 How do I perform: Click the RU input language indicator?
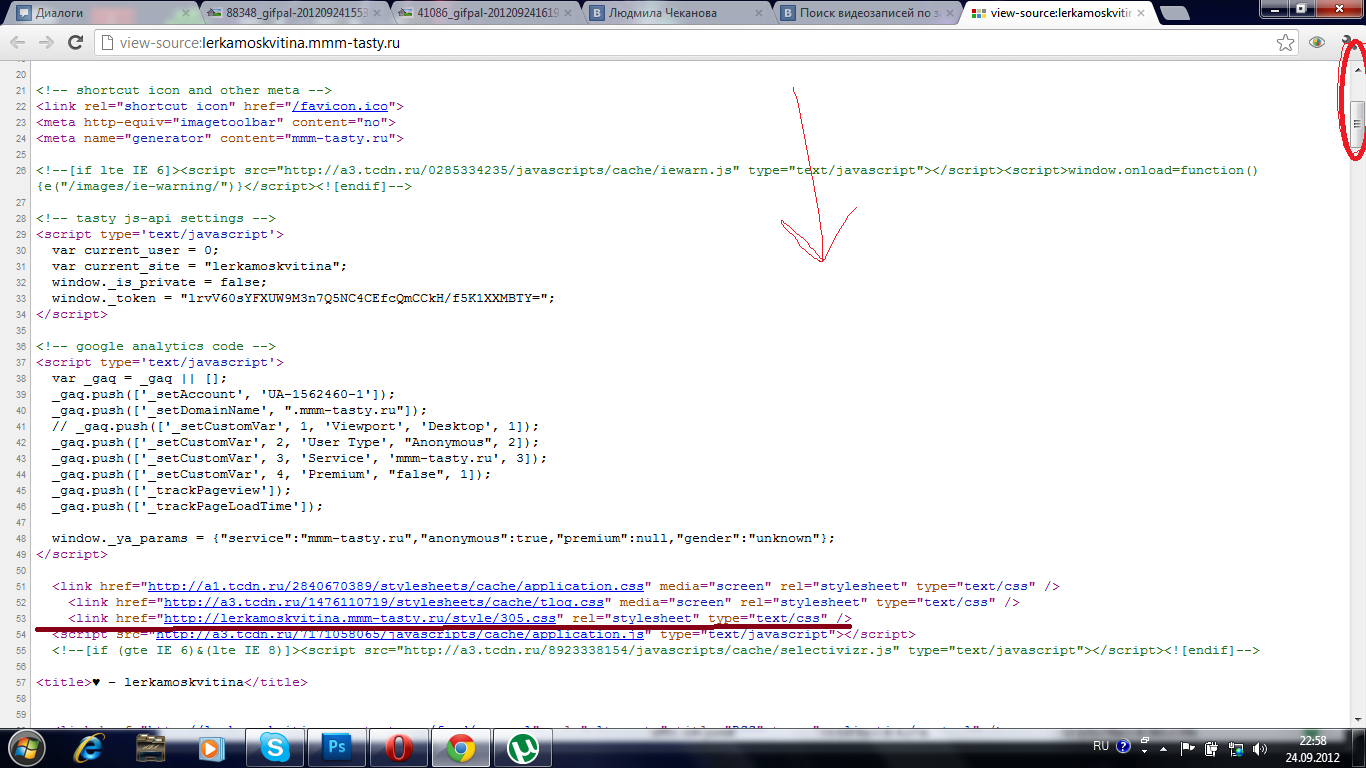[x=1101, y=746]
